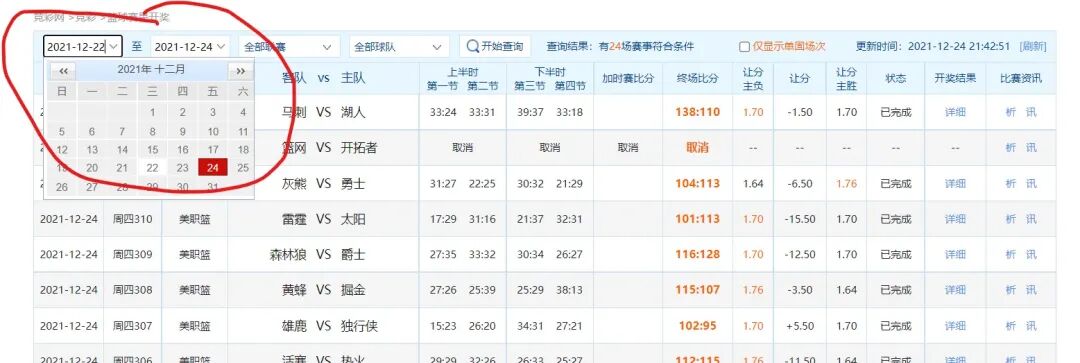Click final score 104:113
This screenshot has width=1080, height=363.
(697, 183)
